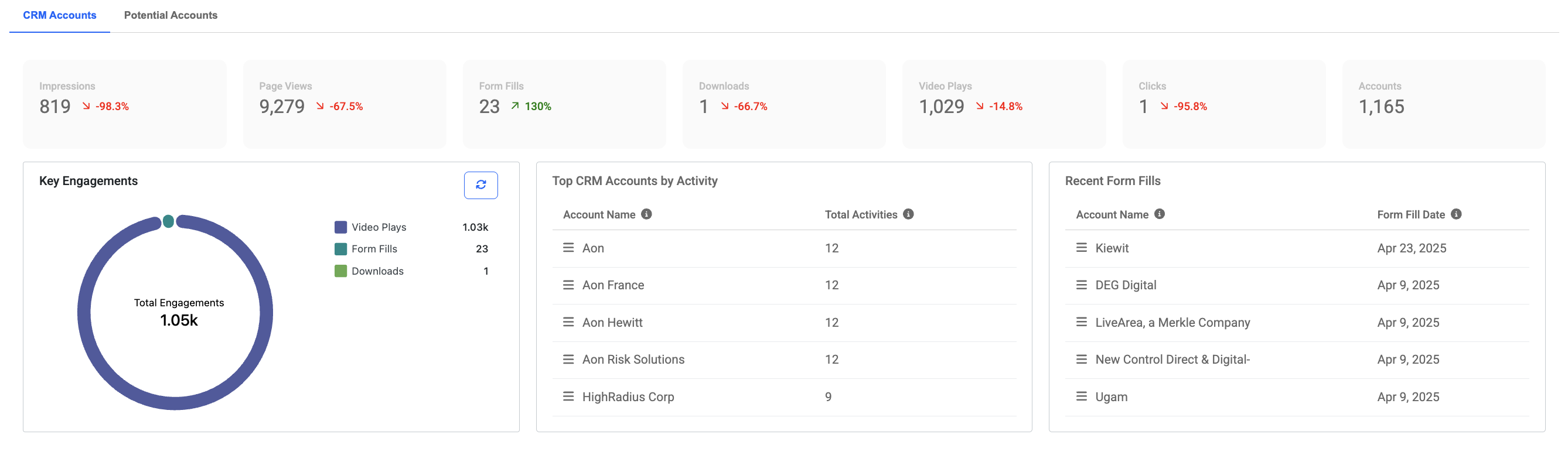Viewport: 1568px width, 465px height.
Task: Select the Form Fills metric card
Action: coord(564,104)
